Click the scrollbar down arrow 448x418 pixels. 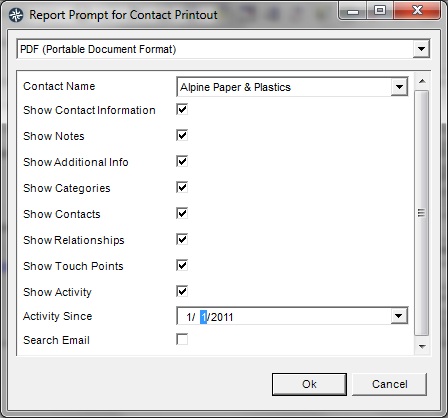(422, 347)
